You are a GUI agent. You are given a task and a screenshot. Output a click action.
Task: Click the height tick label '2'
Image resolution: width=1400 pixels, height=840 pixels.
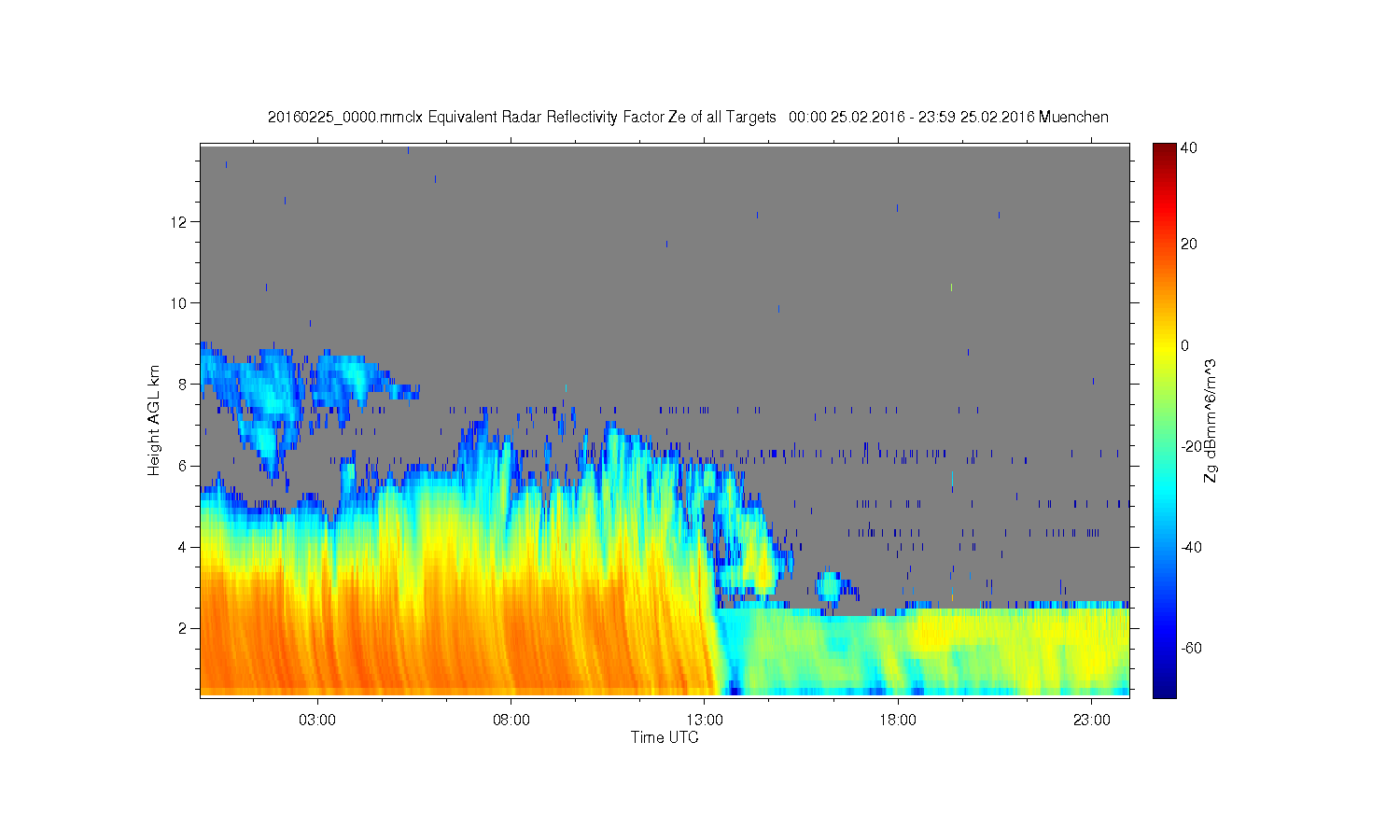pyautogui.click(x=184, y=628)
